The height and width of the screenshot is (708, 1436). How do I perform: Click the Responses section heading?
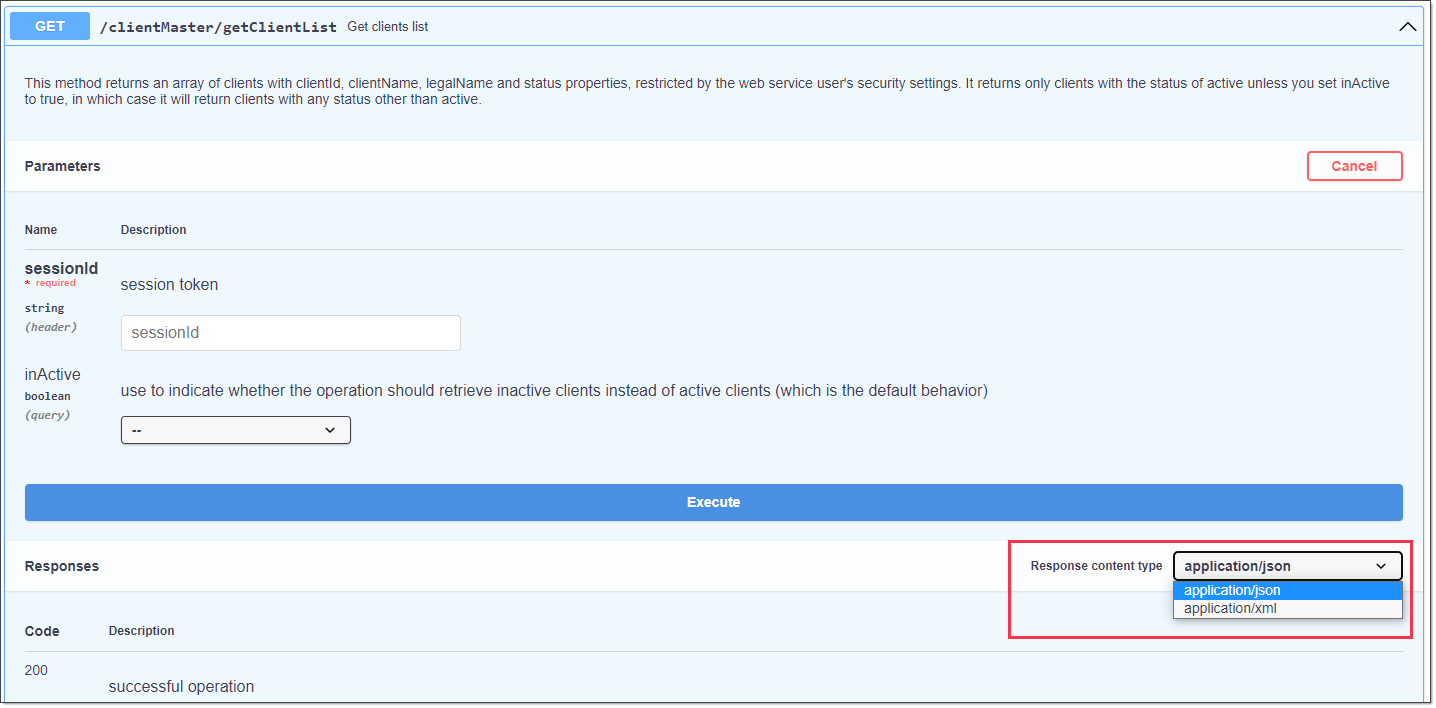pos(61,566)
